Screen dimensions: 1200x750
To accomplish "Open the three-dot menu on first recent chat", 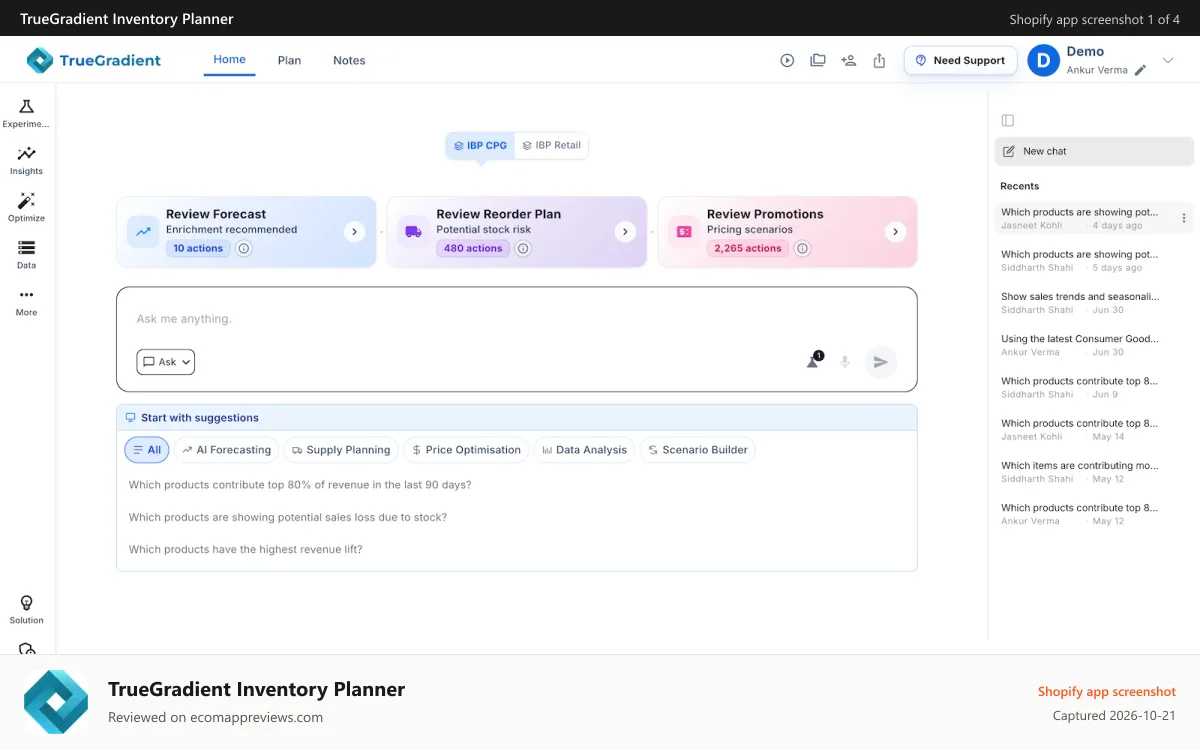I will point(1184,218).
